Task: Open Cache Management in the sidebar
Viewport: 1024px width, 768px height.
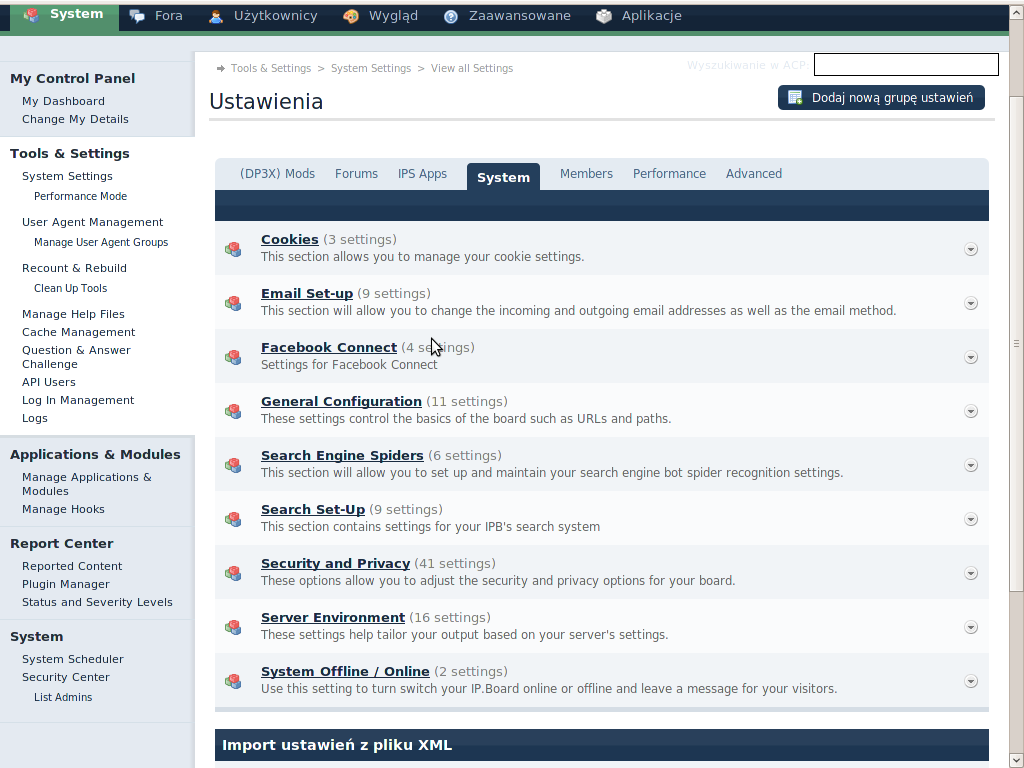Action: pos(78,332)
